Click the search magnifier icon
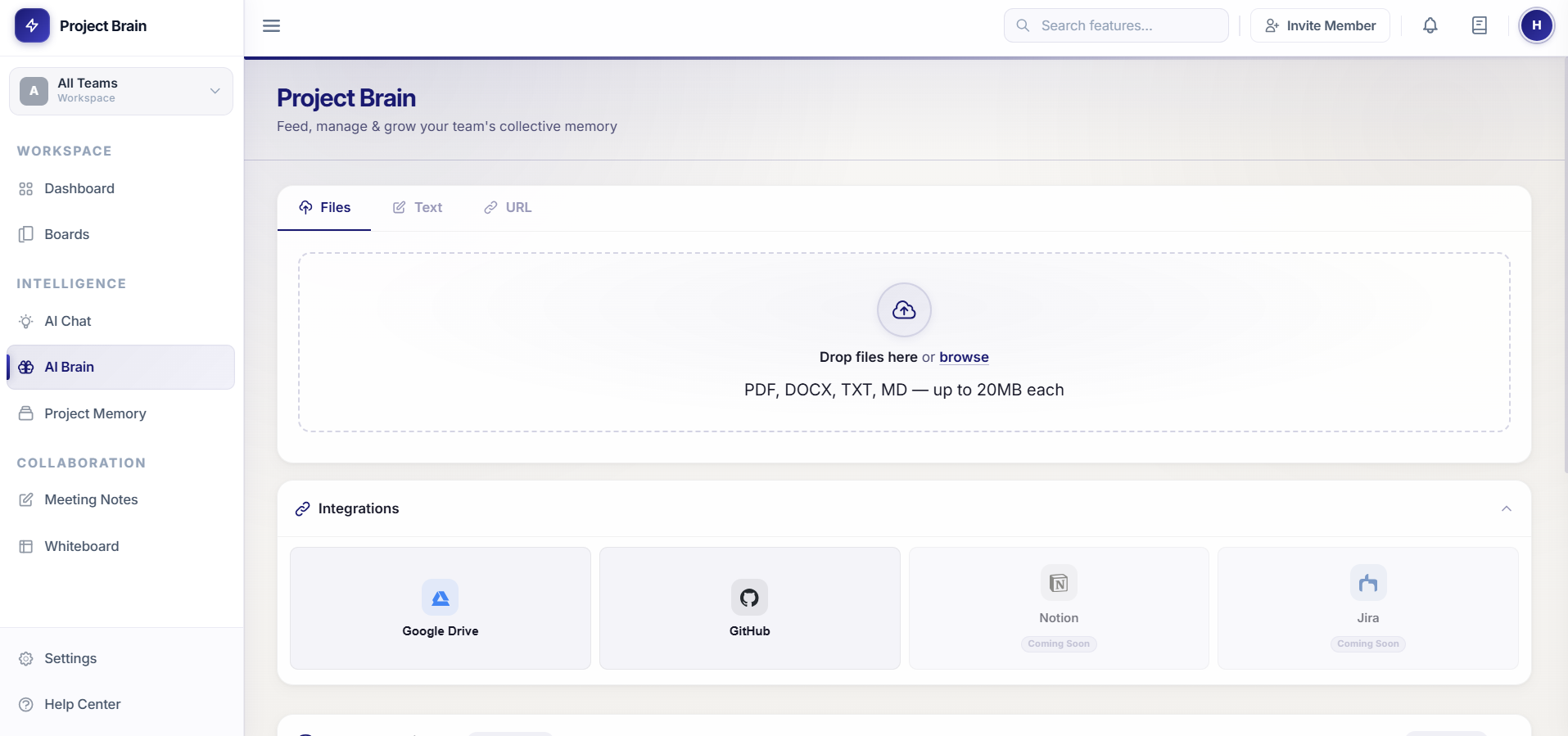Viewport: 1568px width, 736px height. (x=1023, y=25)
